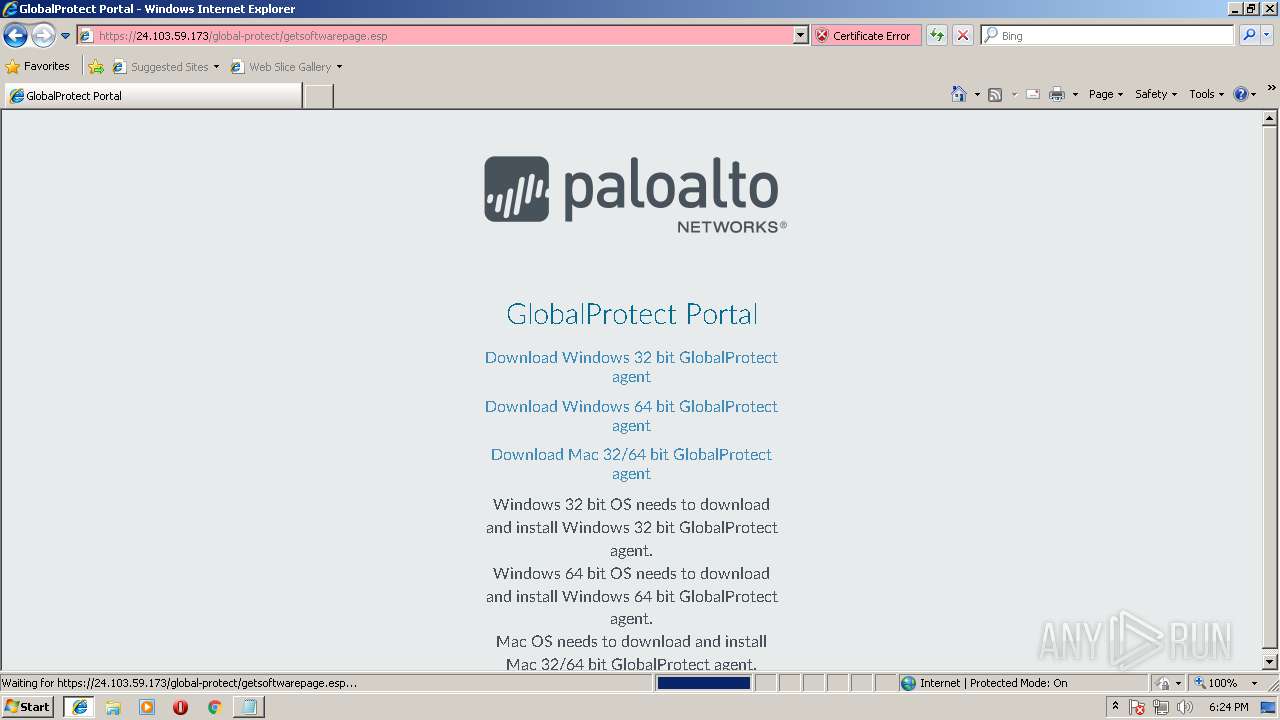Click the browser Forward arrow button
The image size is (1280, 720).
(43, 36)
